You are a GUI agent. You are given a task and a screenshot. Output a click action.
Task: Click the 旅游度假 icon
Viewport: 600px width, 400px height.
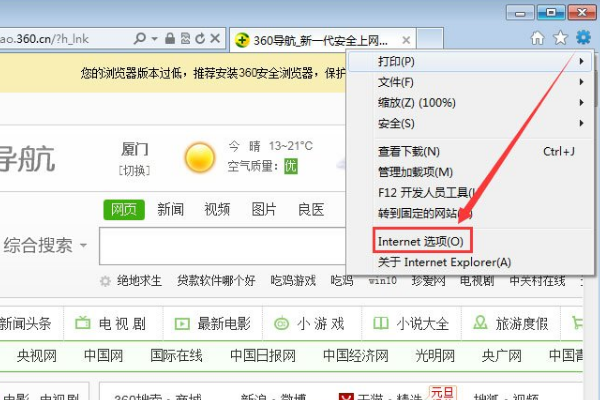click(x=480, y=323)
